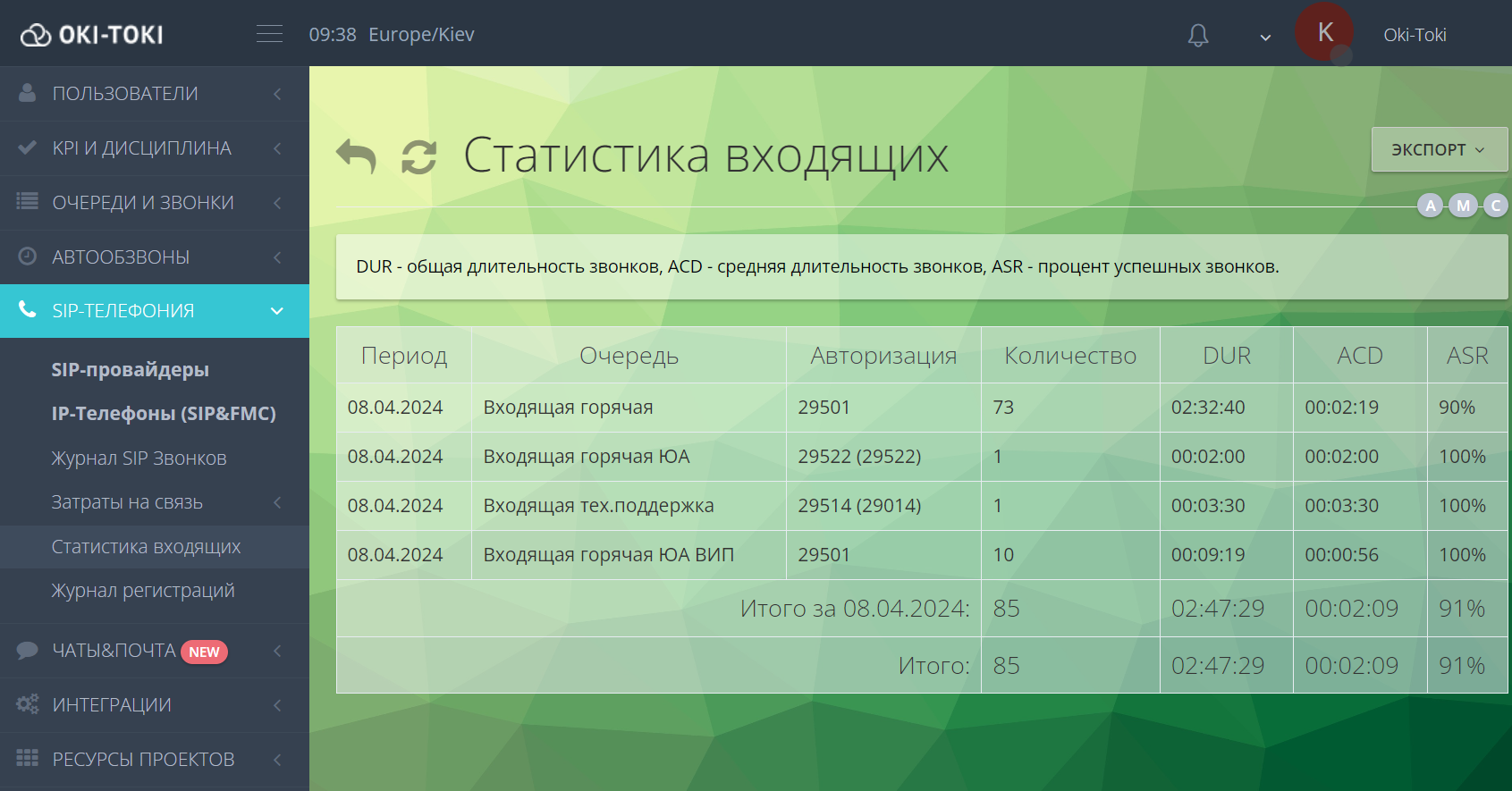Viewport: 1512px width, 791px height.
Task: Go back using the return arrow icon
Action: pos(356,156)
